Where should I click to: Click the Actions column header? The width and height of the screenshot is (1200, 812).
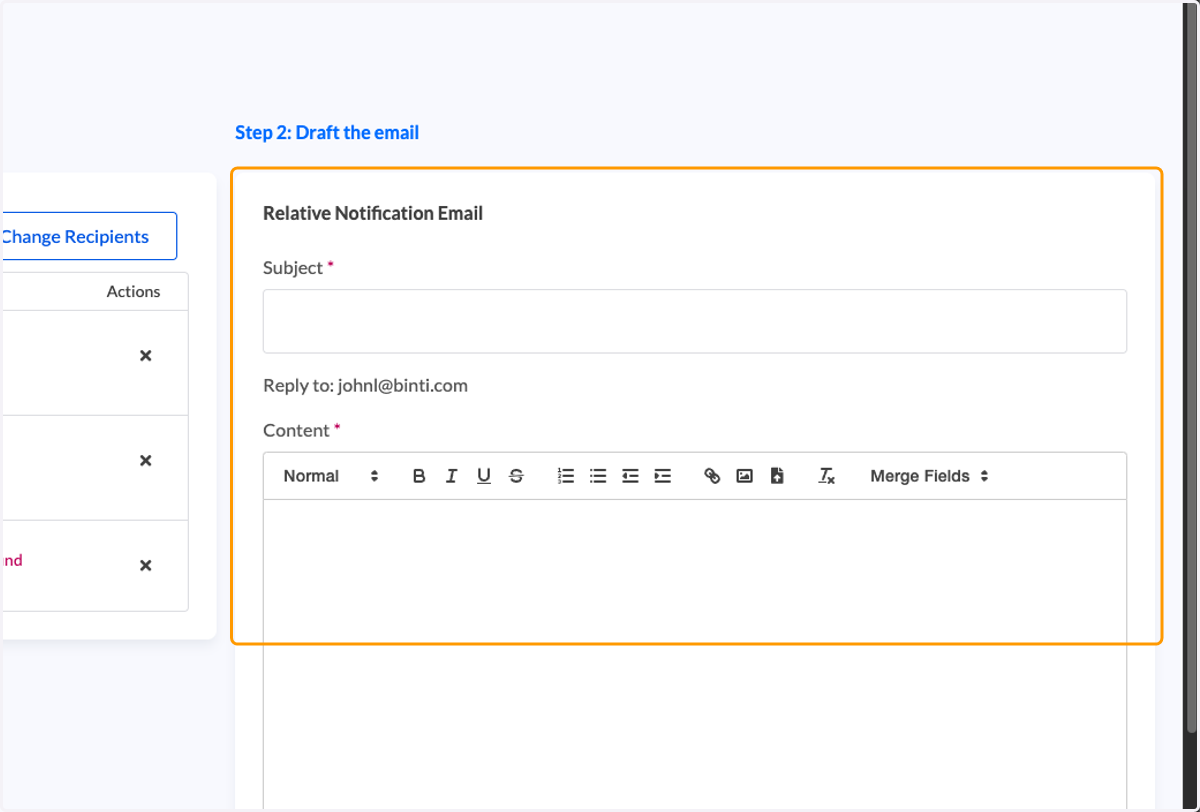pos(133,292)
